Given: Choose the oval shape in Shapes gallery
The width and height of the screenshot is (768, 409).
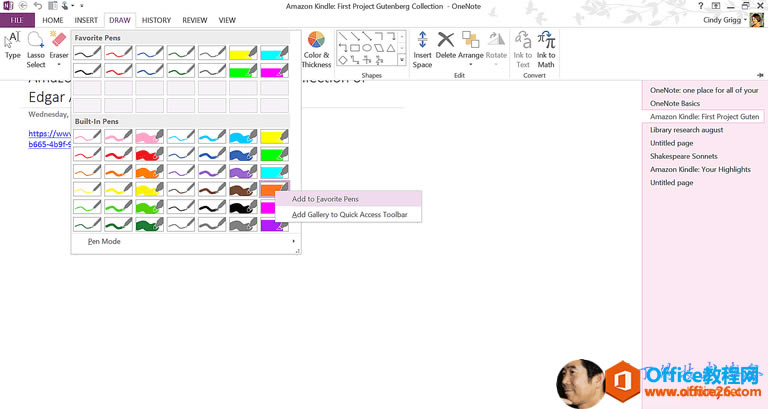Looking at the screenshot, I should pyautogui.click(x=366, y=48).
